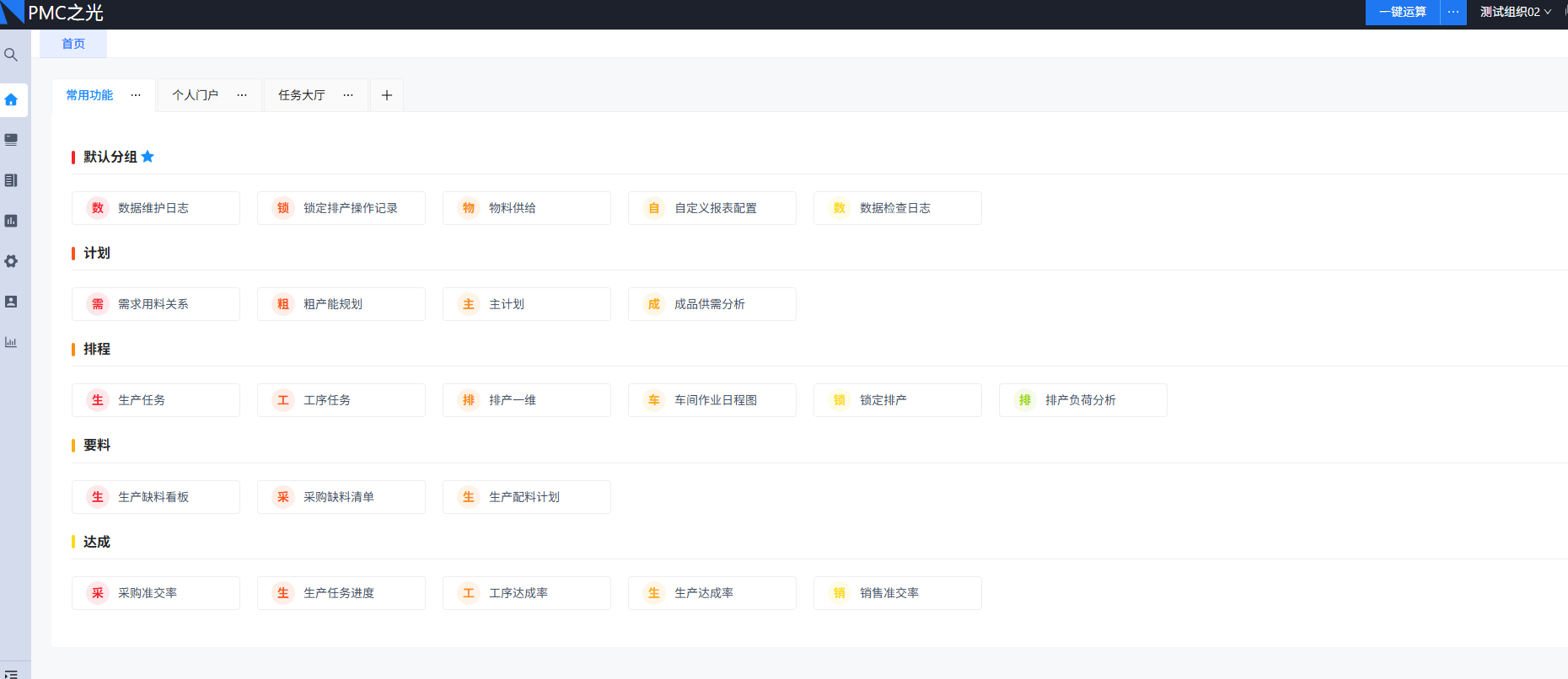Open the monitor icon in the left sidebar
The image size is (1568, 679).
11,140
